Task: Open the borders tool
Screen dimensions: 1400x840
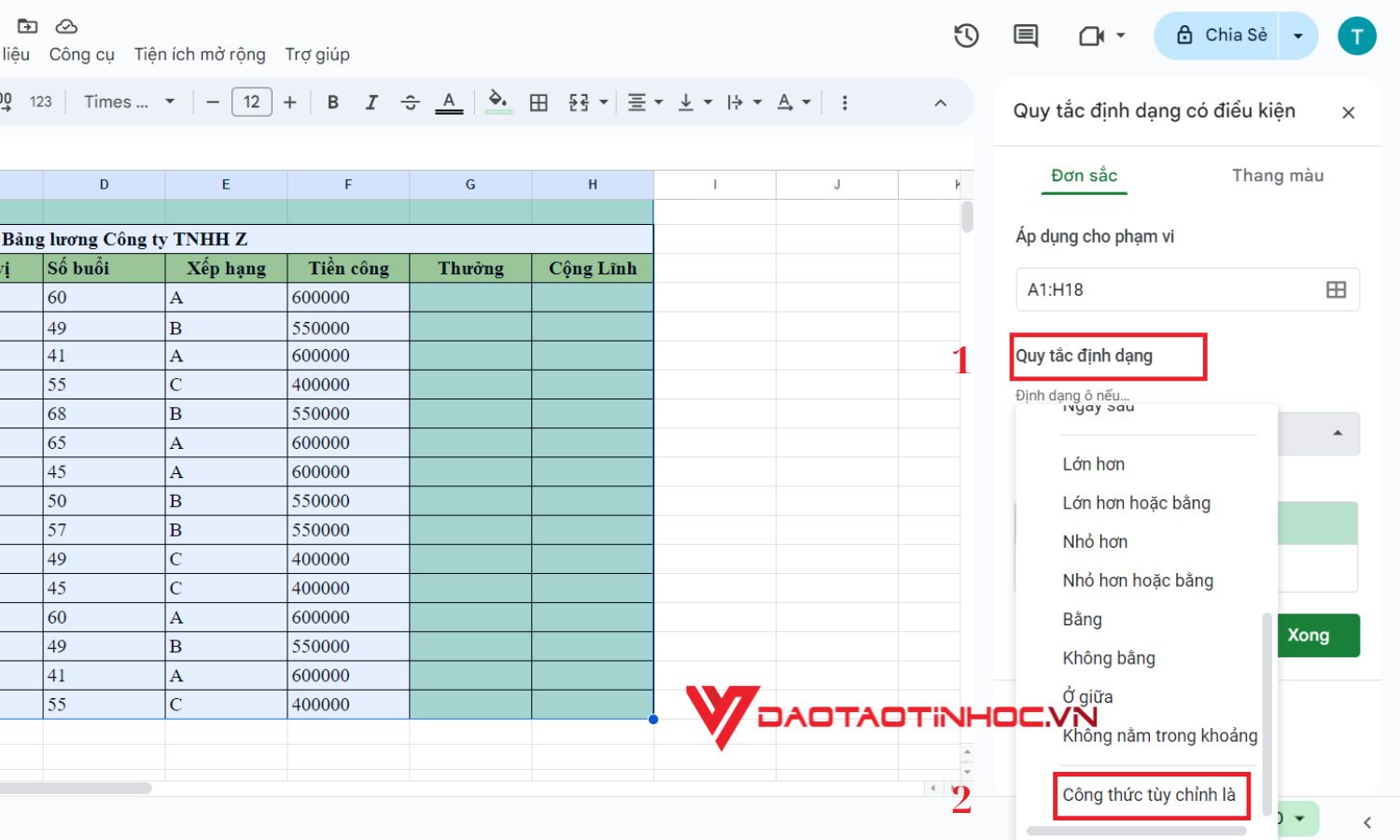Action: pos(539,103)
